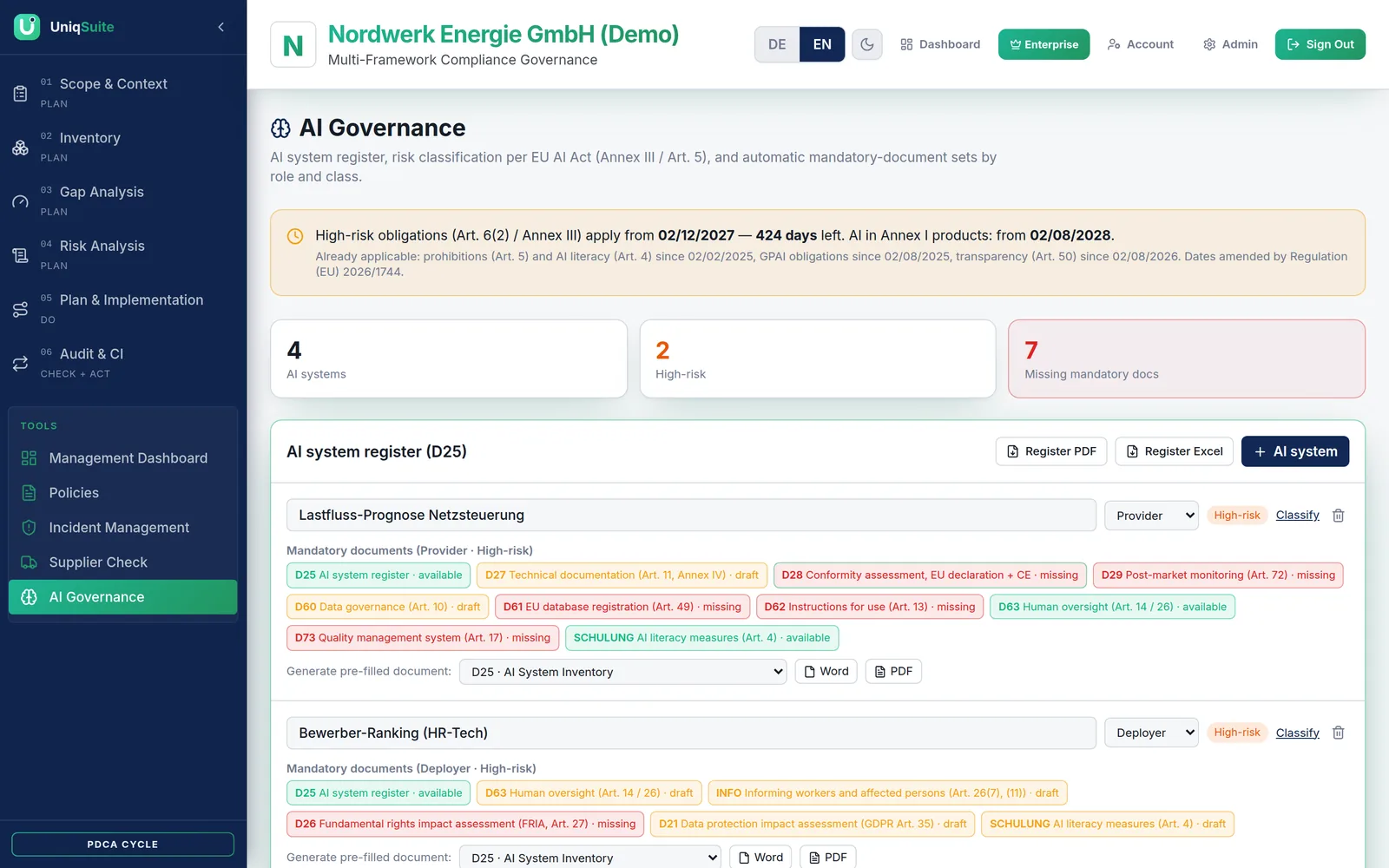Switch language to DE

point(777,44)
